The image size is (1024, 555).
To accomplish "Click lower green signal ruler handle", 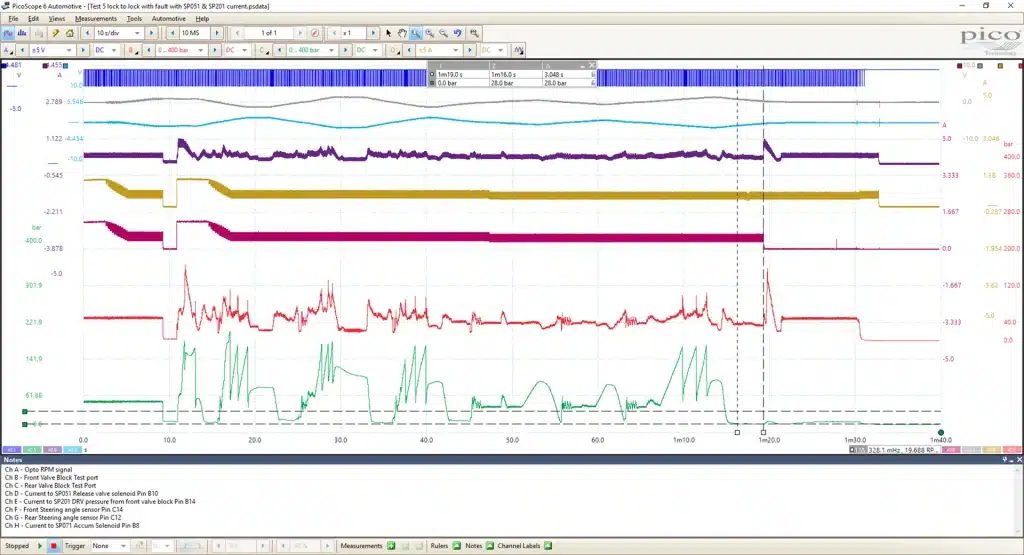I will click(25, 424).
